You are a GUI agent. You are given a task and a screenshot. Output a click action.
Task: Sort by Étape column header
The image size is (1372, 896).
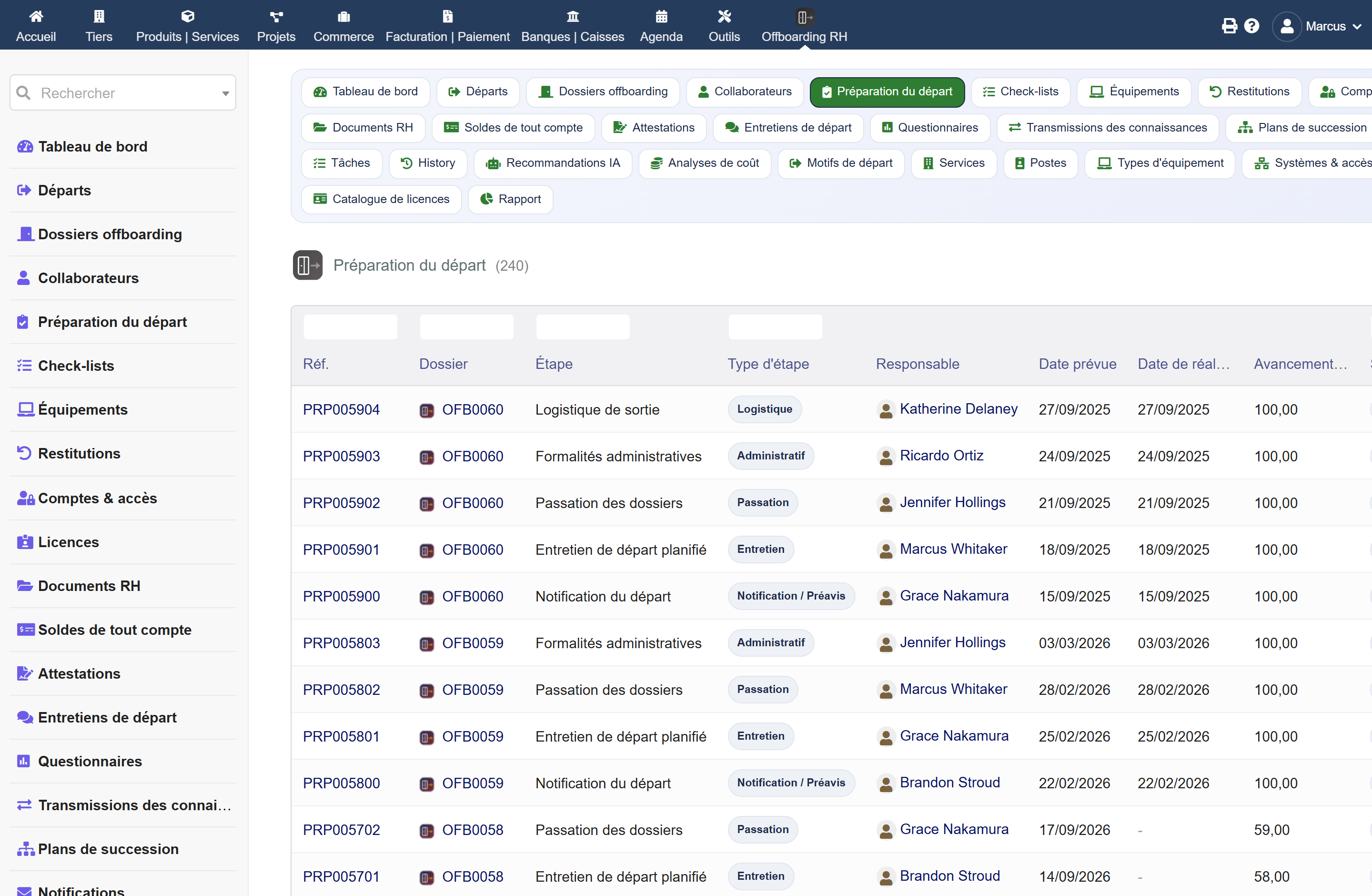click(x=554, y=364)
